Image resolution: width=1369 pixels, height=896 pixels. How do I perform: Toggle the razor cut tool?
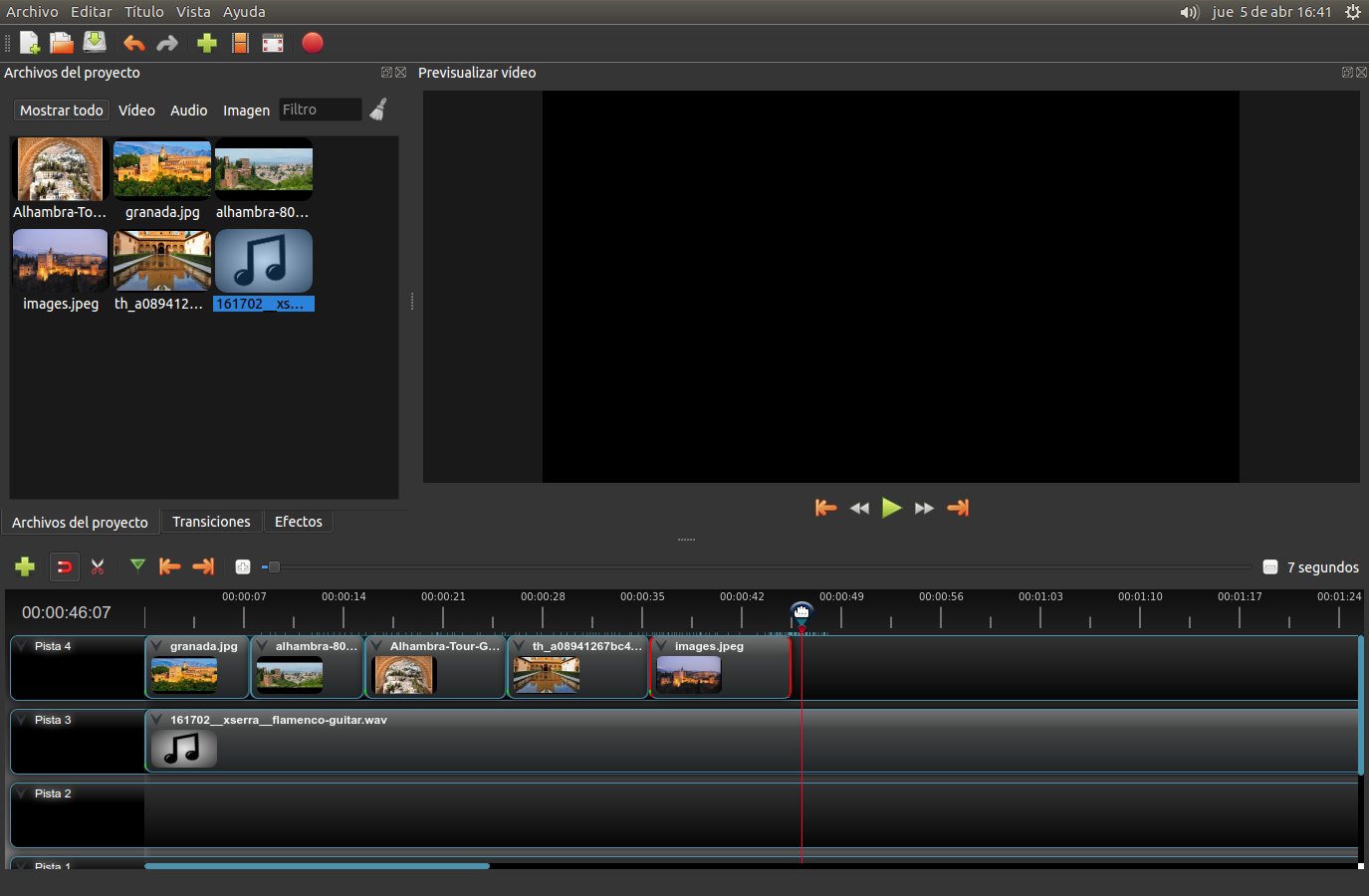[98, 566]
